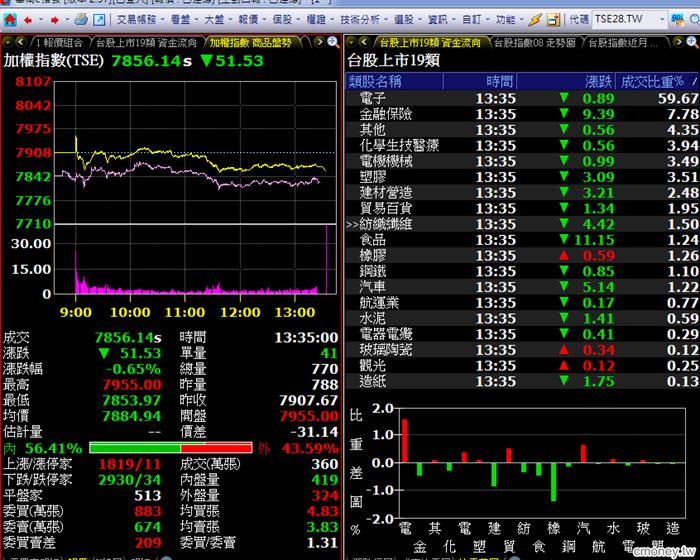Select the 汽車 sector row
This screenshot has width=700, height=560.
point(522,287)
